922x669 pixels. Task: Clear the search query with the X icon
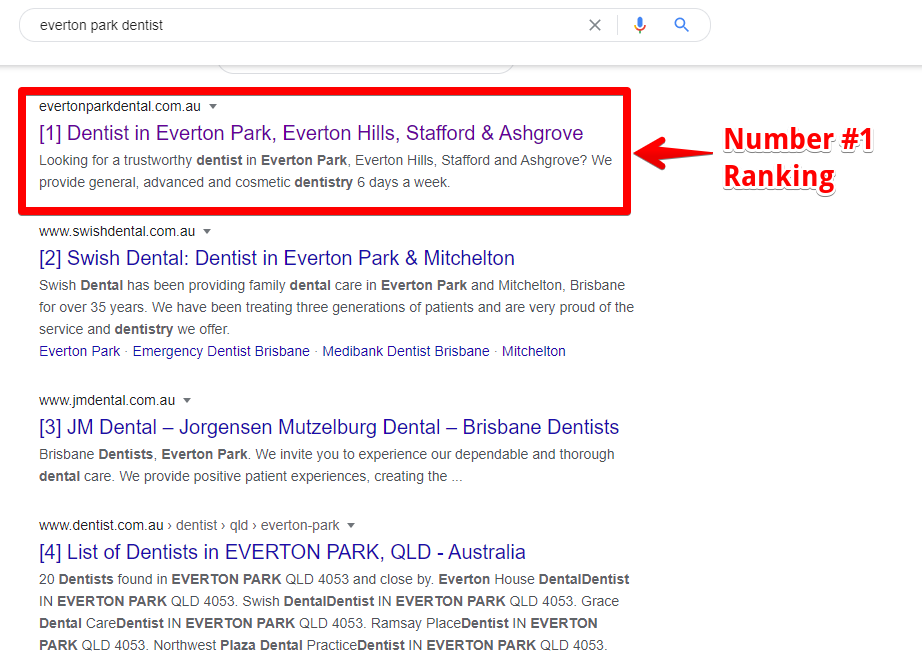(x=595, y=25)
